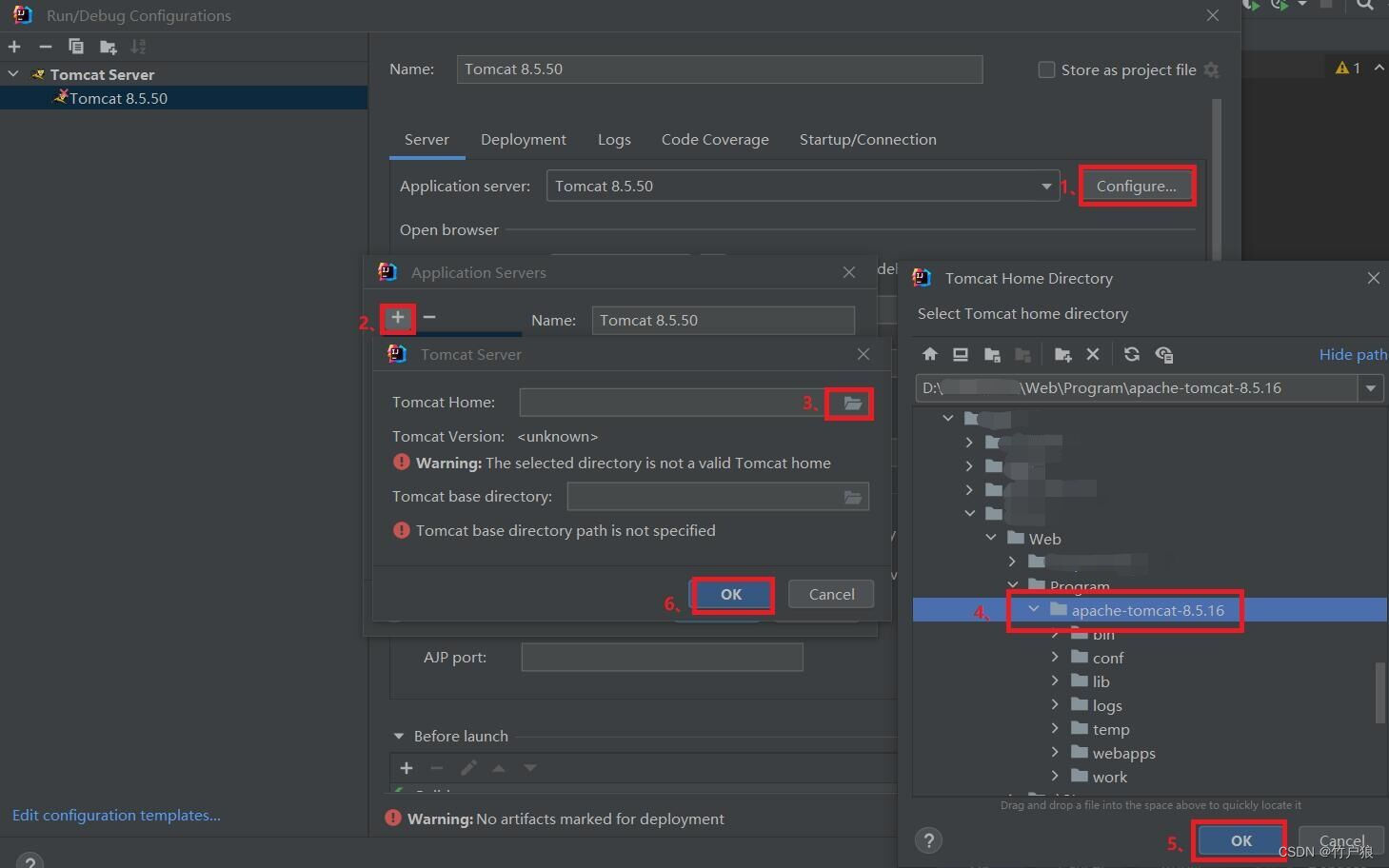Jump to Desktop directory in file chooser
1389x868 pixels.
[961, 354]
